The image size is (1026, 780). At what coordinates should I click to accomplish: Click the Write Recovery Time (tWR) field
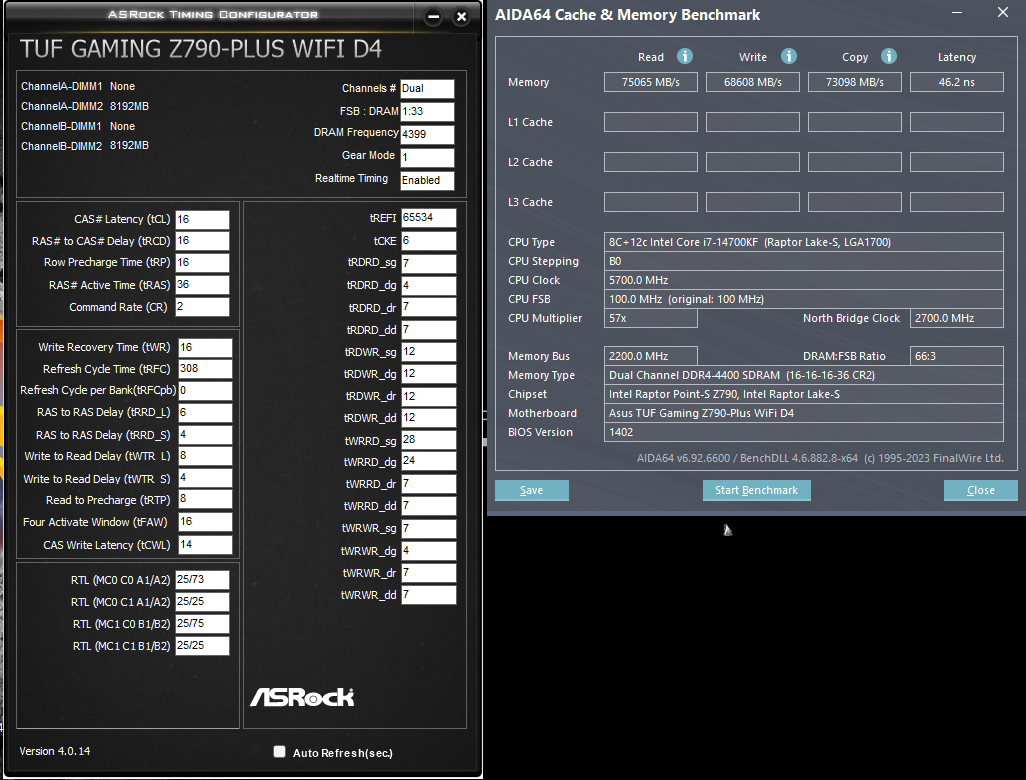(205, 347)
